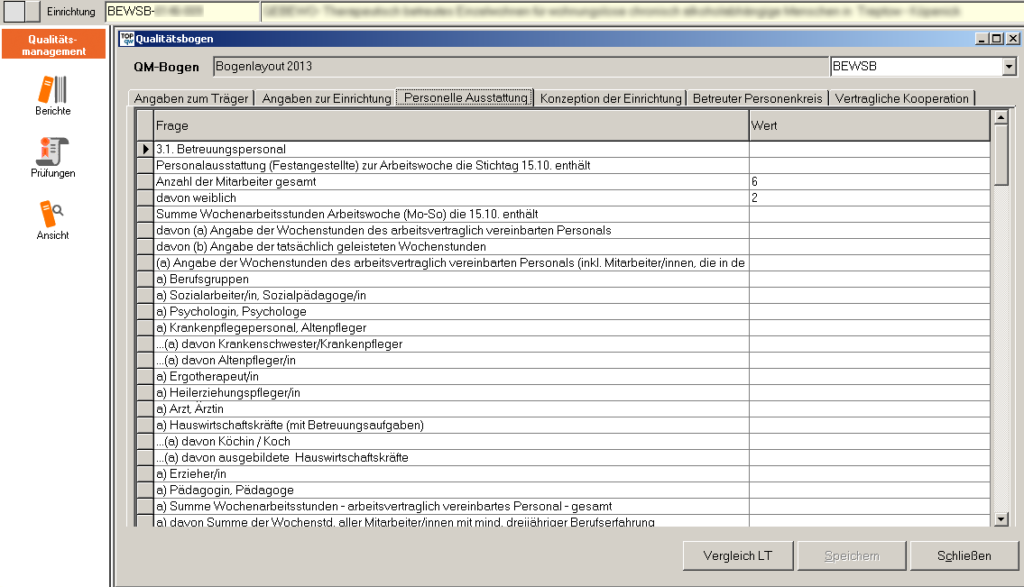
Task: Click the Frage column header
Action: click(450, 126)
